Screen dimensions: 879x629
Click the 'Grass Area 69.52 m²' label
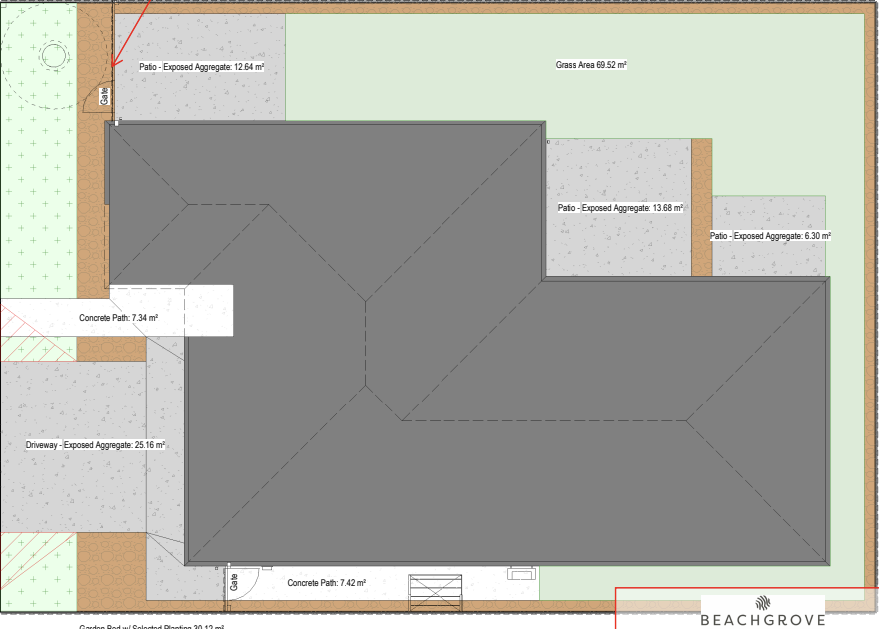[x=591, y=65]
